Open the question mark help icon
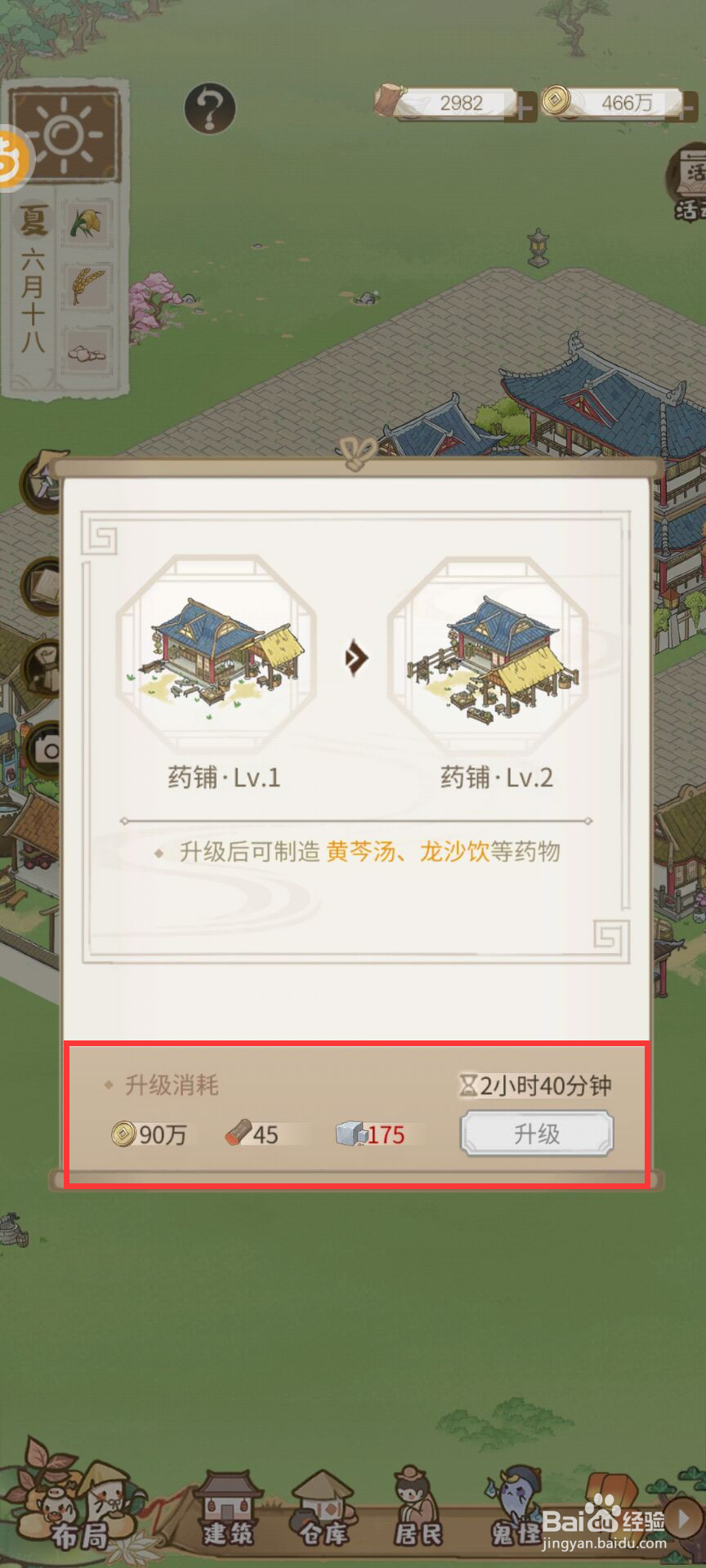The image size is (706, 1568). [x=210, y=108]
